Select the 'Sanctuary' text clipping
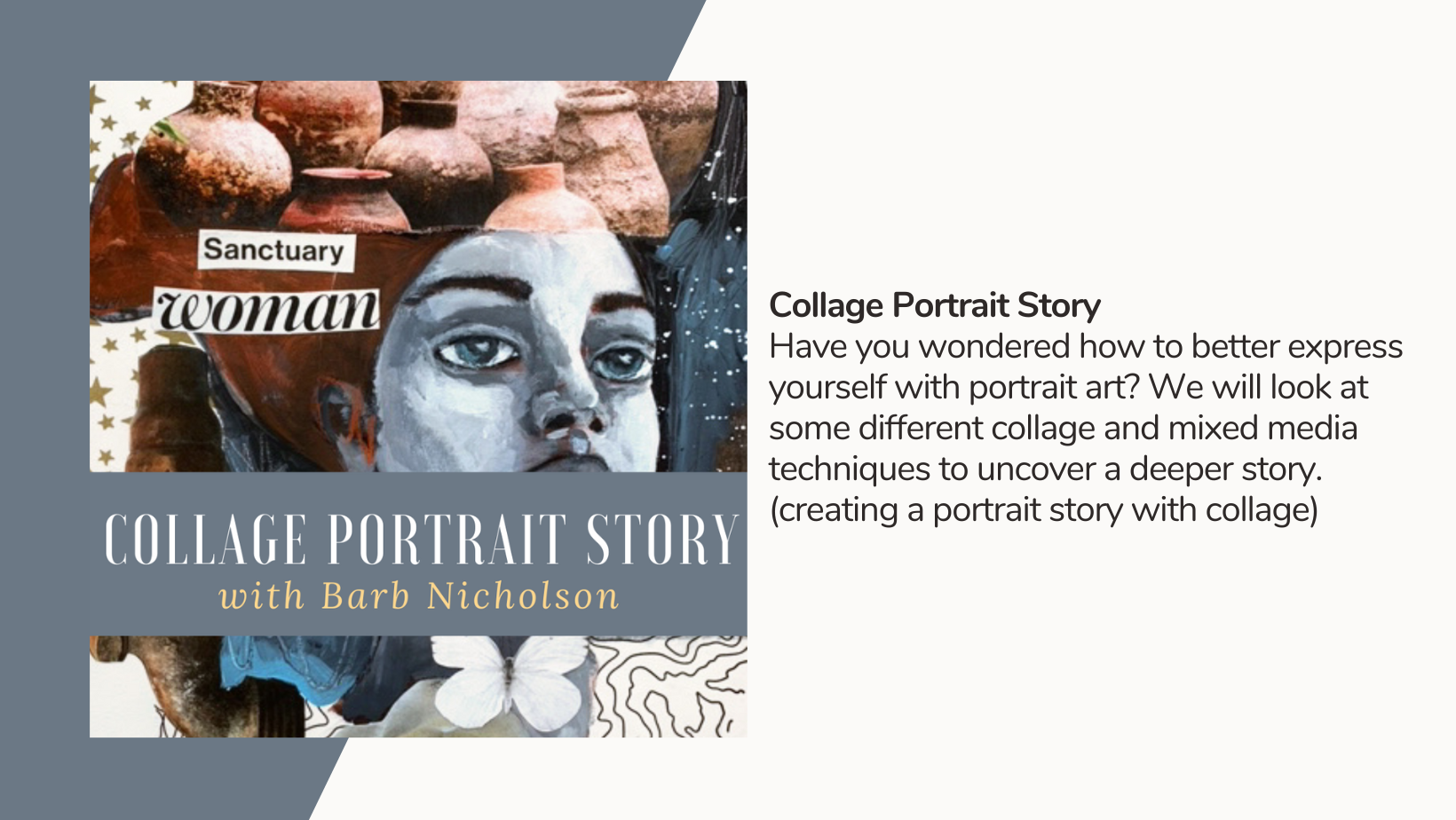Viewport: 1456px width, 820px height. [x=275, y=251]
